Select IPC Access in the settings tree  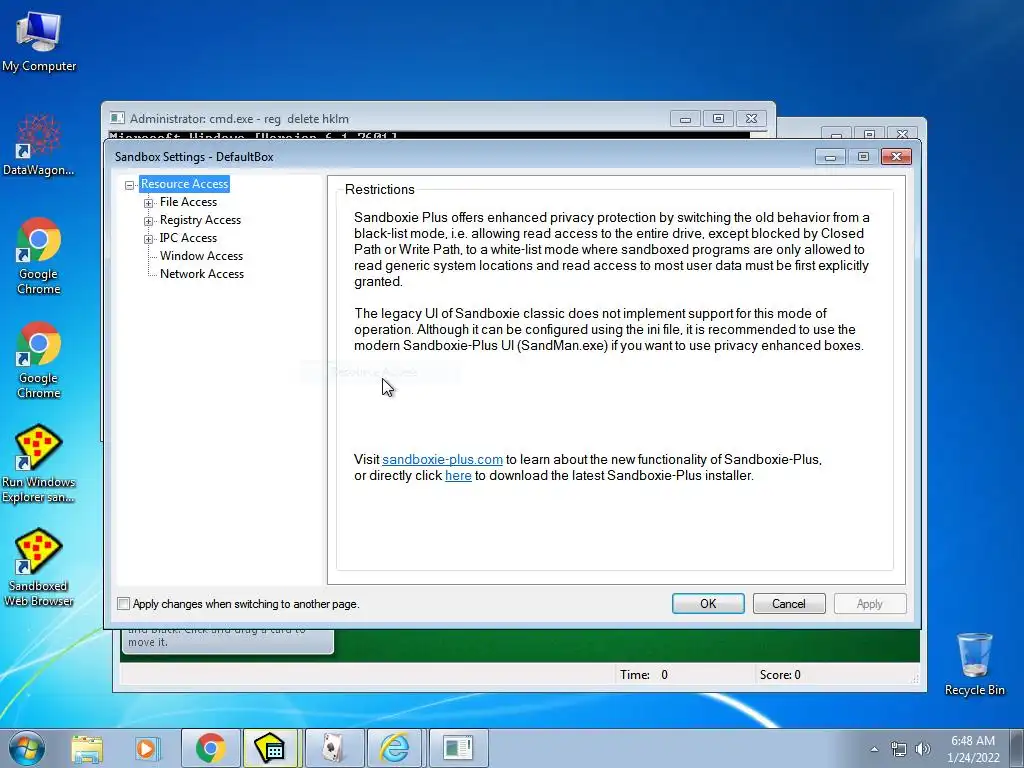tap(188, 238)
